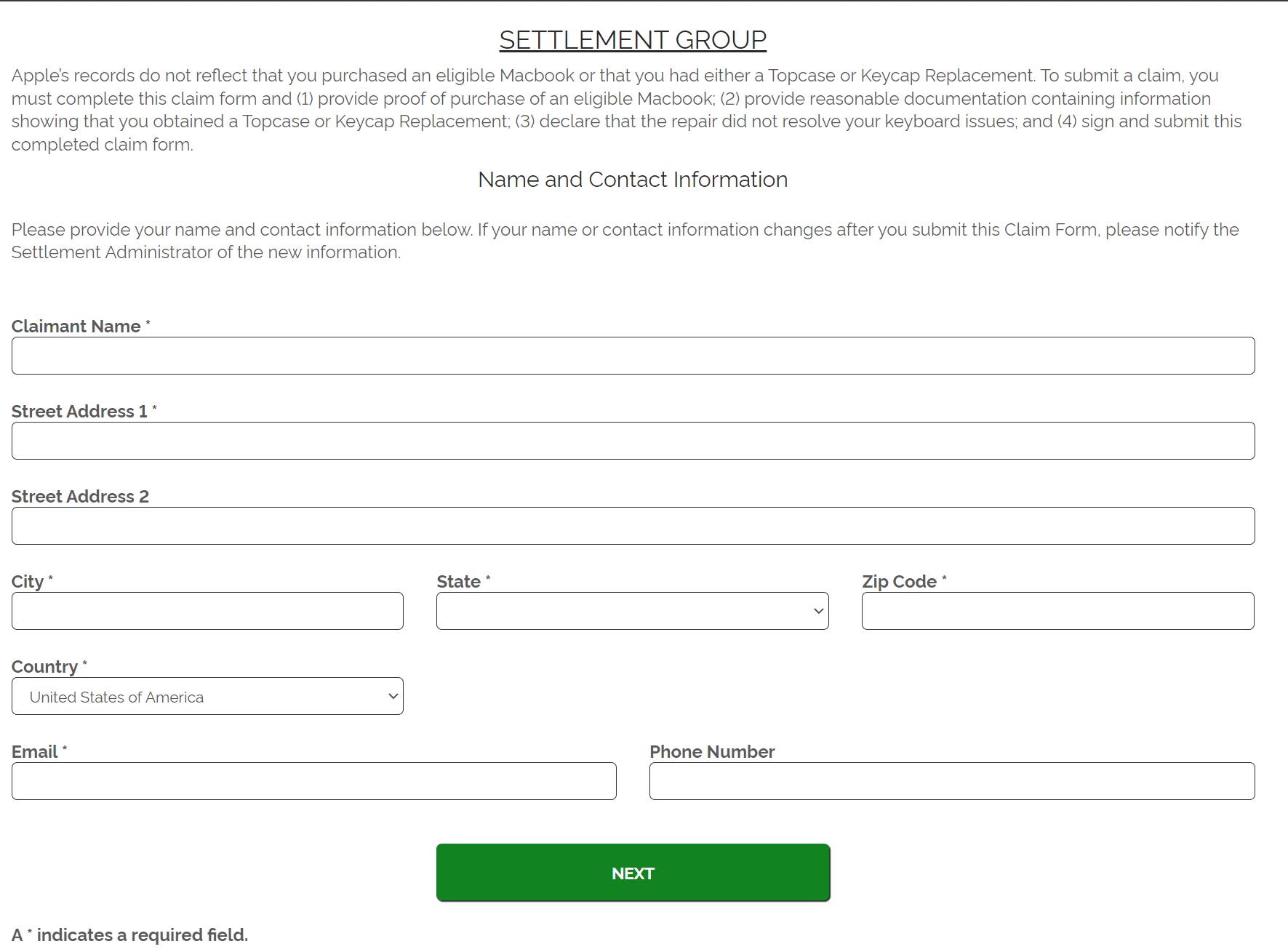Click the SETTLEMENT GROUP underlined heading
This screenshot has height=952, width=1288.
(633, 40)
